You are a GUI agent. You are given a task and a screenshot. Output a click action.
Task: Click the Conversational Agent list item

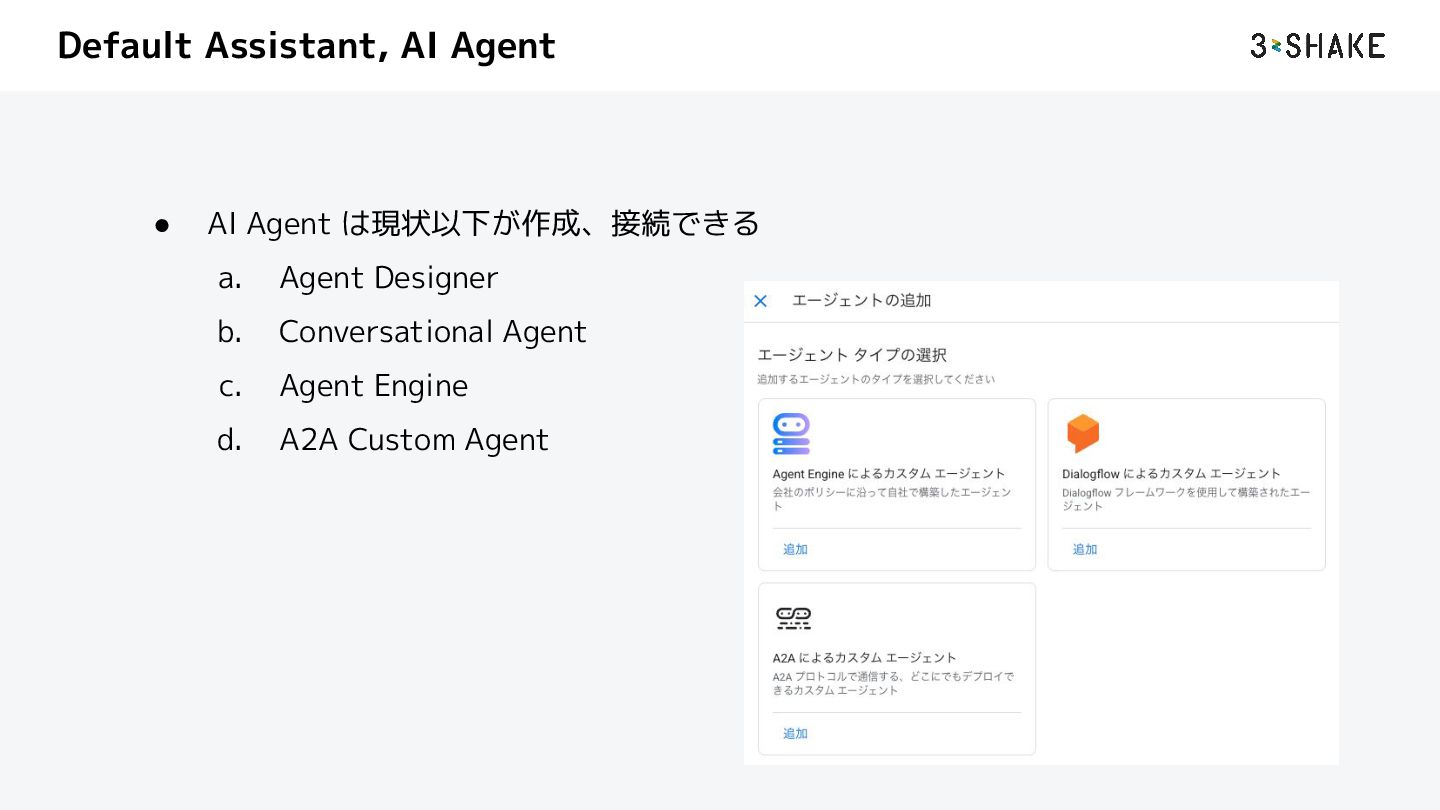[432, 332]
